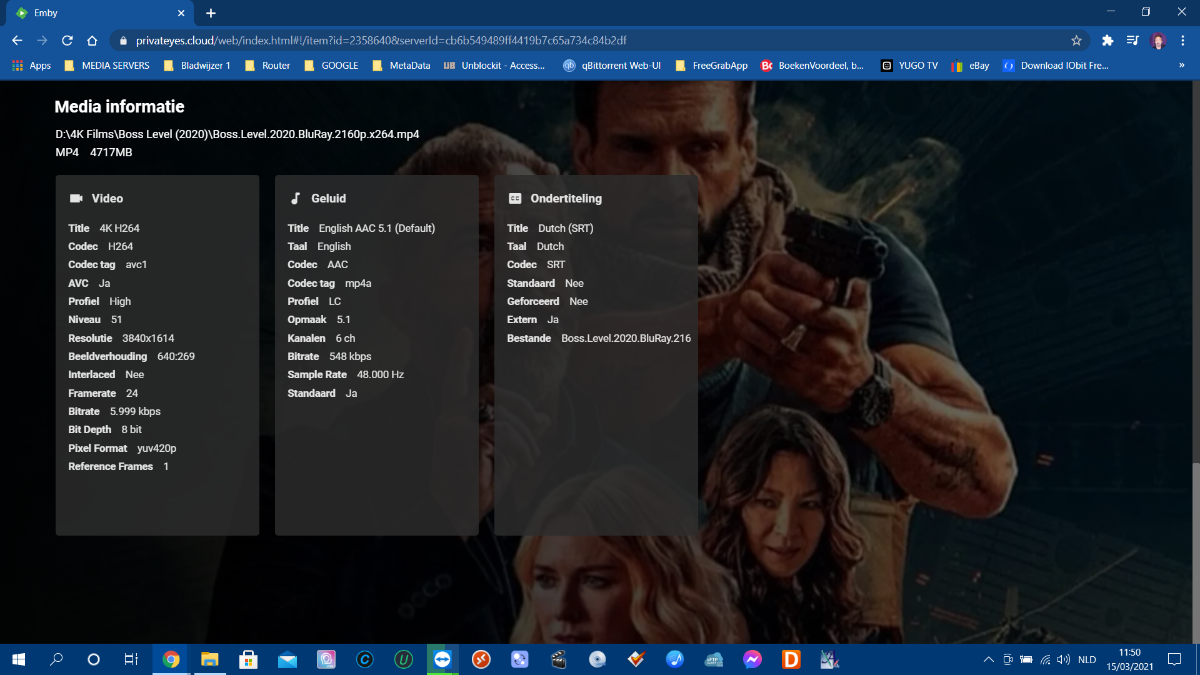Click the Media informatie heading
This screenshot has height=675, width=1200.
pos(120,107)
